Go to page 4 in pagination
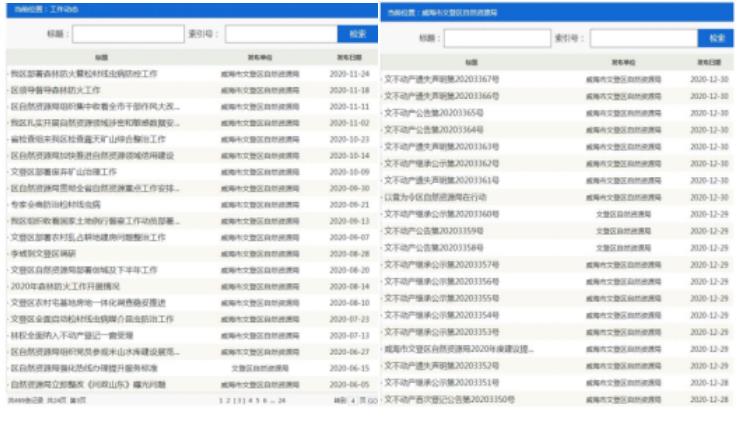This screenshot has height=423, width=742. (x=249, y=399)
